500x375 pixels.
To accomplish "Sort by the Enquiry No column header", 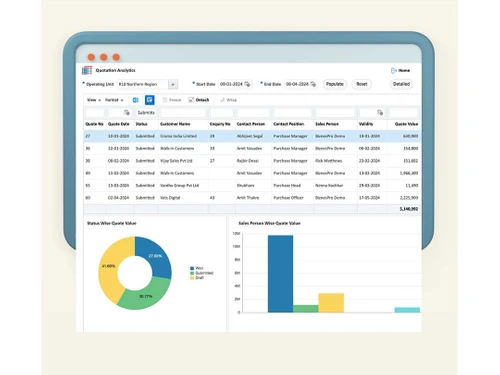I will click(x=220, y=124).
